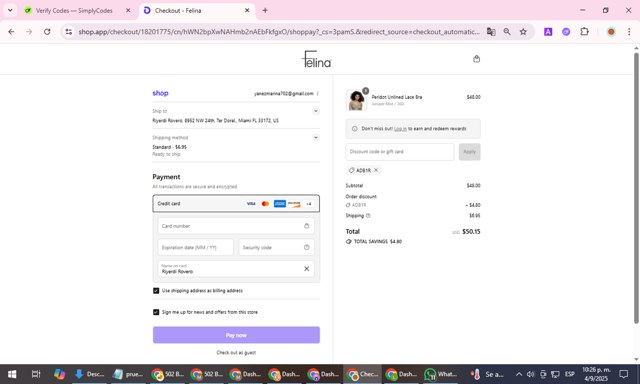Select the Credit card payment option
The height and width of the screenshot is (384, 640).
pos(236,204)
